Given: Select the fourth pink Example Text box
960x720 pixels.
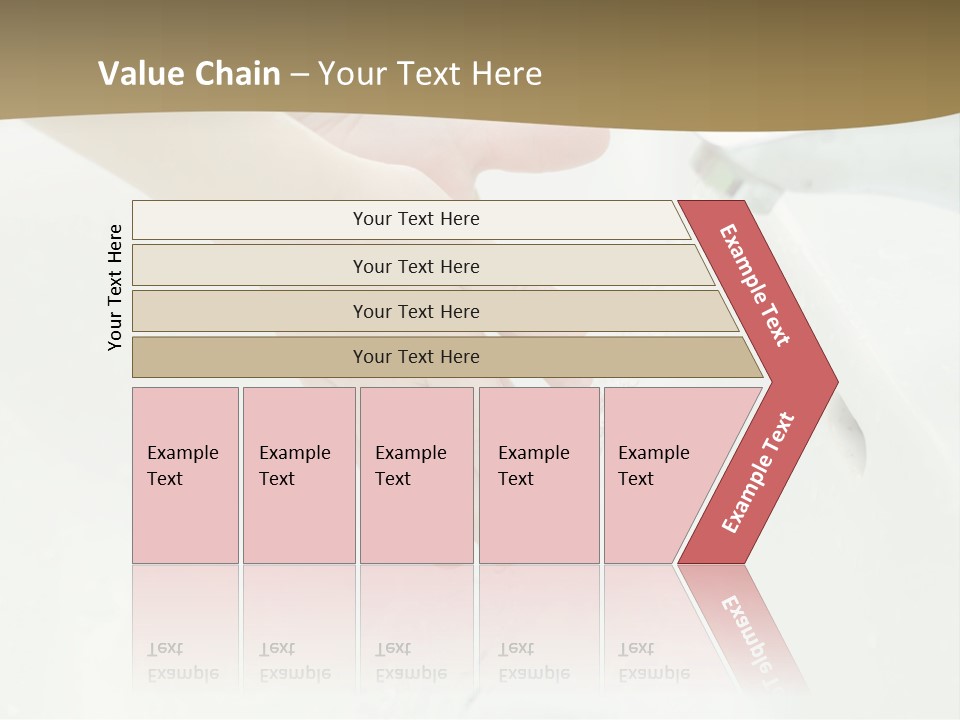Looking at the screenshot, I should (539, 475).
